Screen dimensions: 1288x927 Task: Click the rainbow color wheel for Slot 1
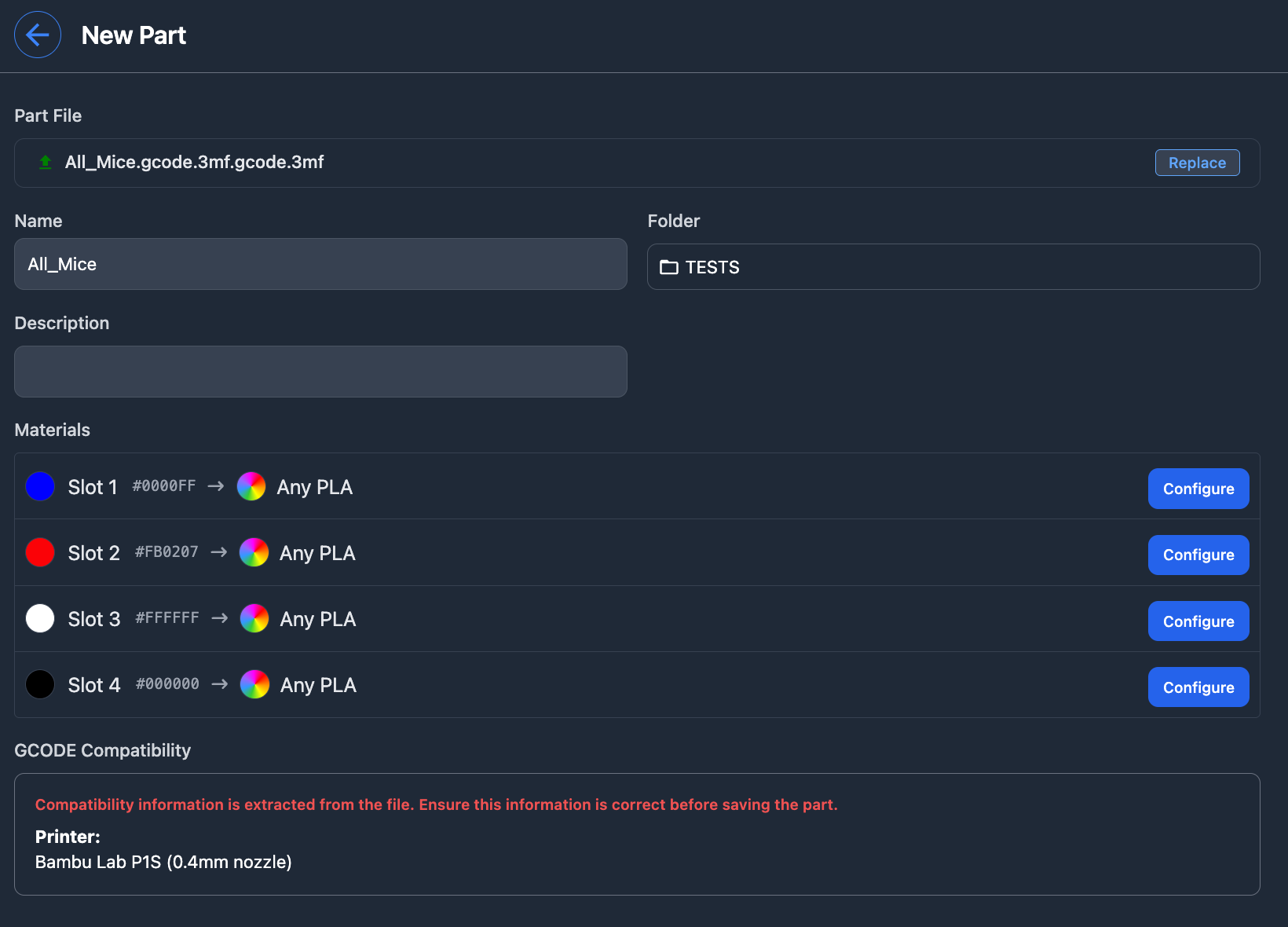[251, 486]
